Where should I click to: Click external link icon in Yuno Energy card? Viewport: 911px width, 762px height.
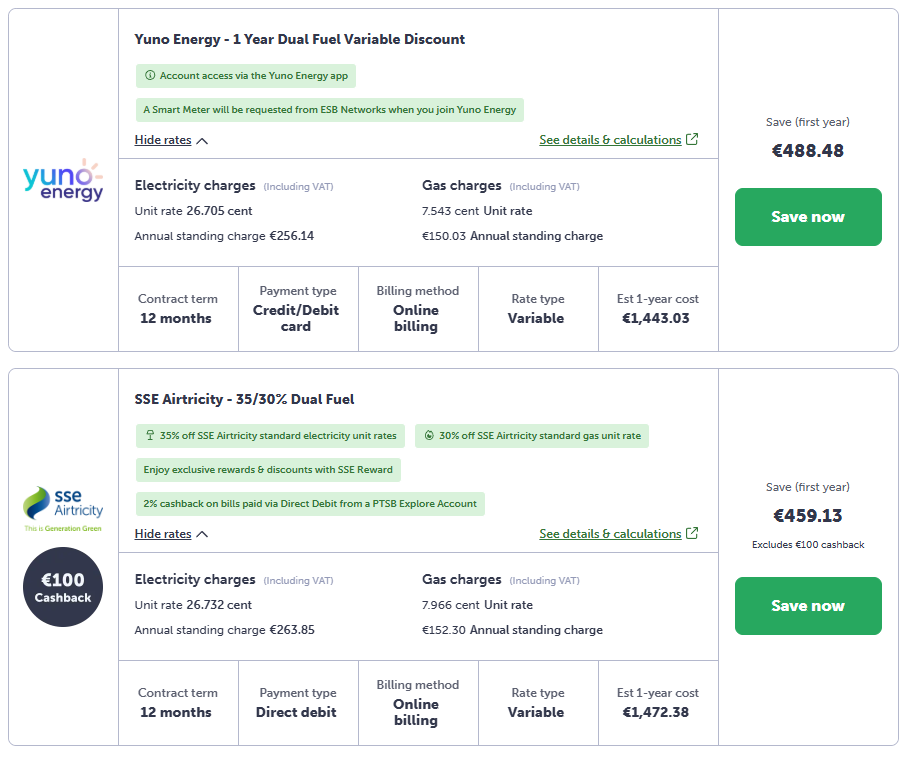(692, 140)
